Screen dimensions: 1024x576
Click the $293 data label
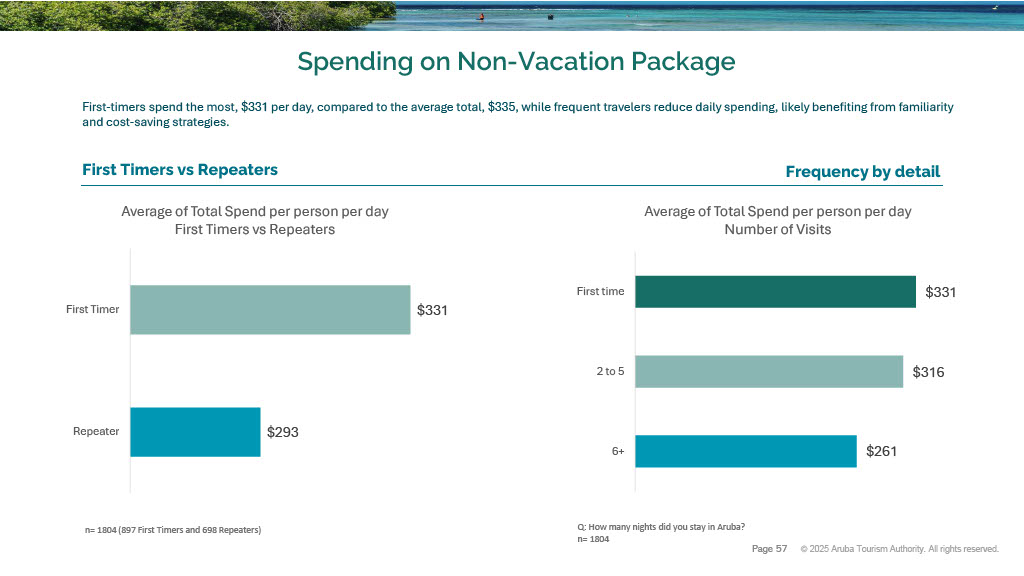(283, 433)
